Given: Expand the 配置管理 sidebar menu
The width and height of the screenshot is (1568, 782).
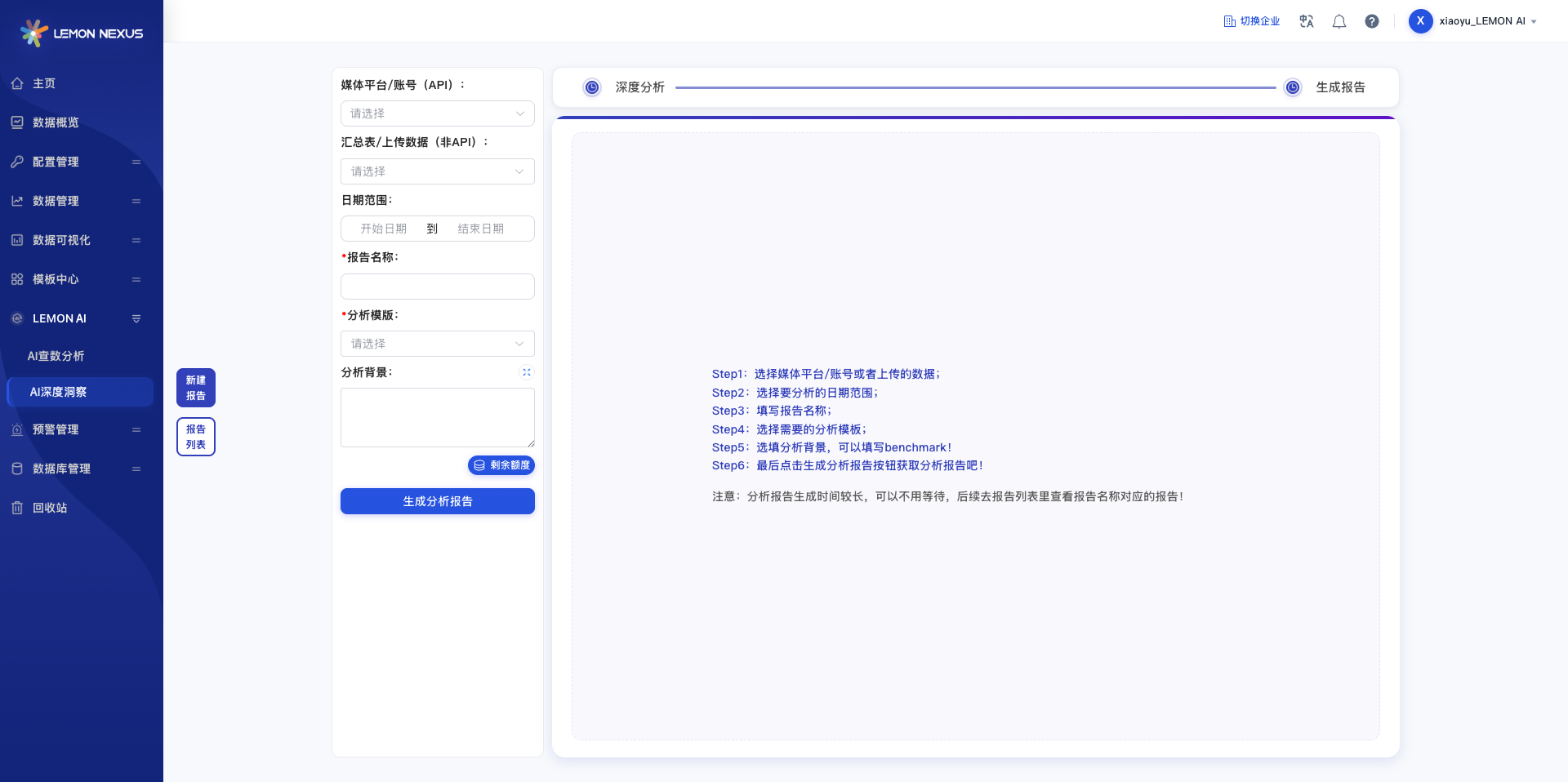Looking at the screenshot, I should [x=82, y=162].
